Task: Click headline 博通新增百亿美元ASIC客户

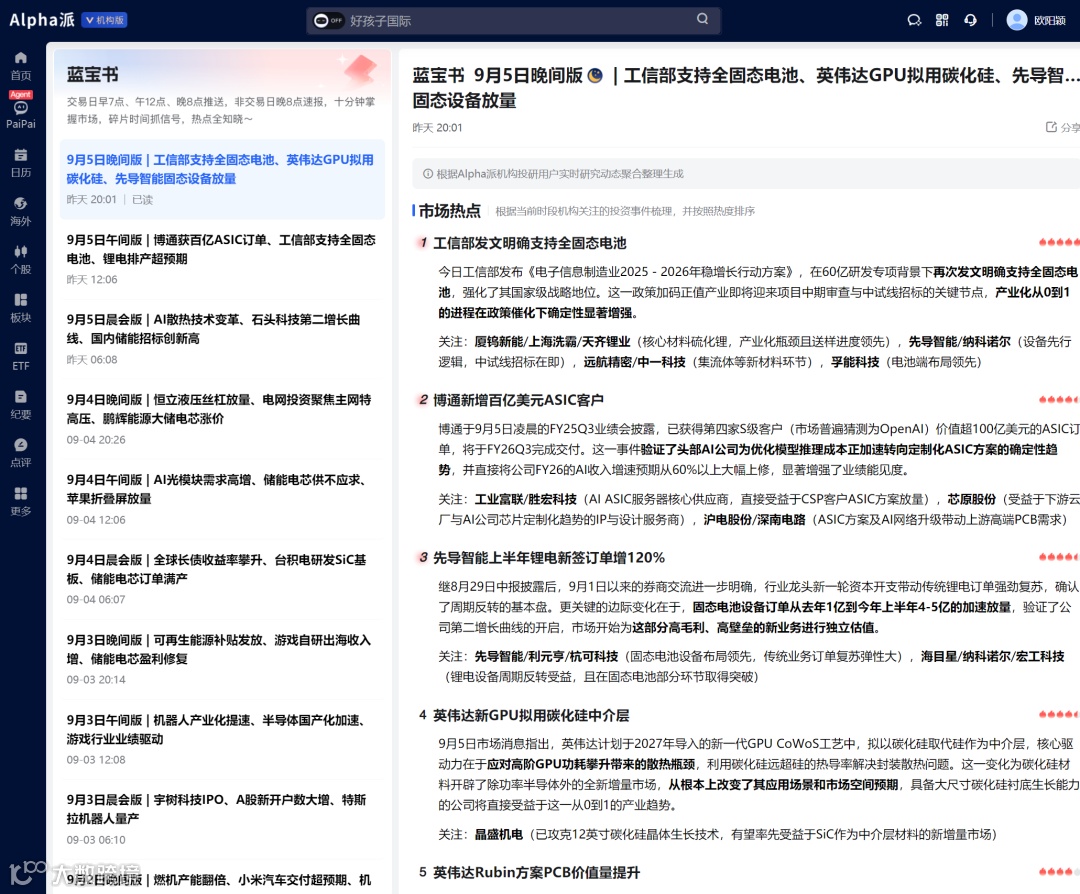Action: coord(518,400)
